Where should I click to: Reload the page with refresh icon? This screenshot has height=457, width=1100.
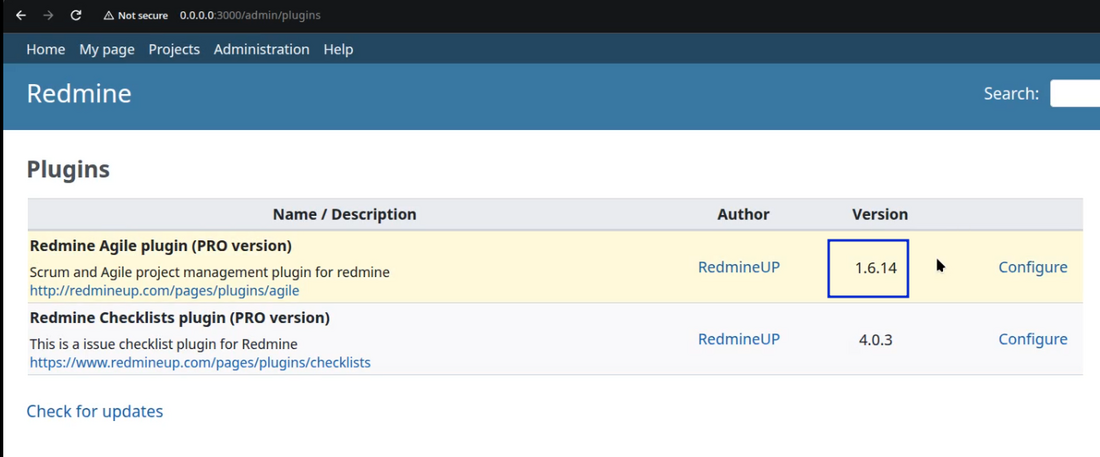[x=76, y=15]
